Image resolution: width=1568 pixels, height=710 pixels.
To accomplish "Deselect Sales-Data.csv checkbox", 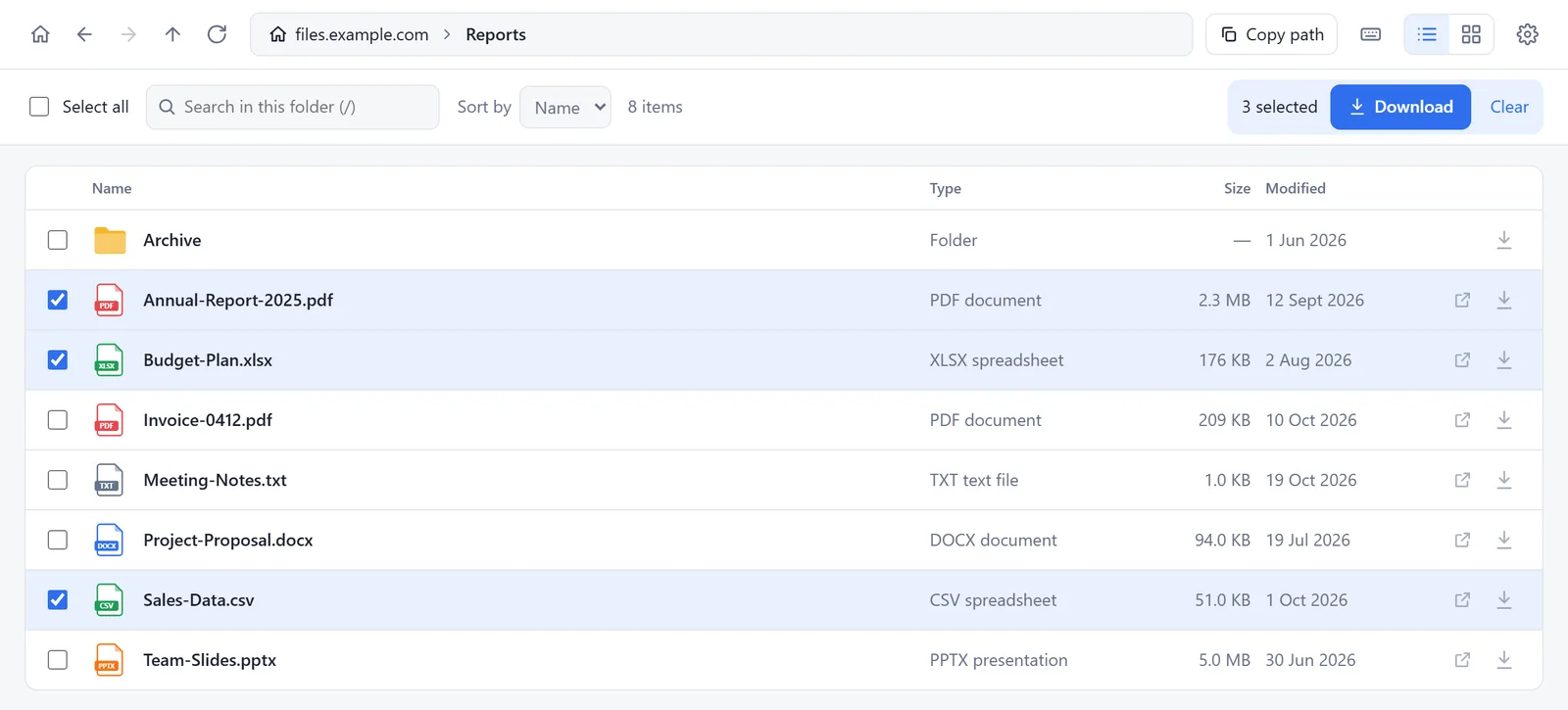I will (x=58, y=600).
